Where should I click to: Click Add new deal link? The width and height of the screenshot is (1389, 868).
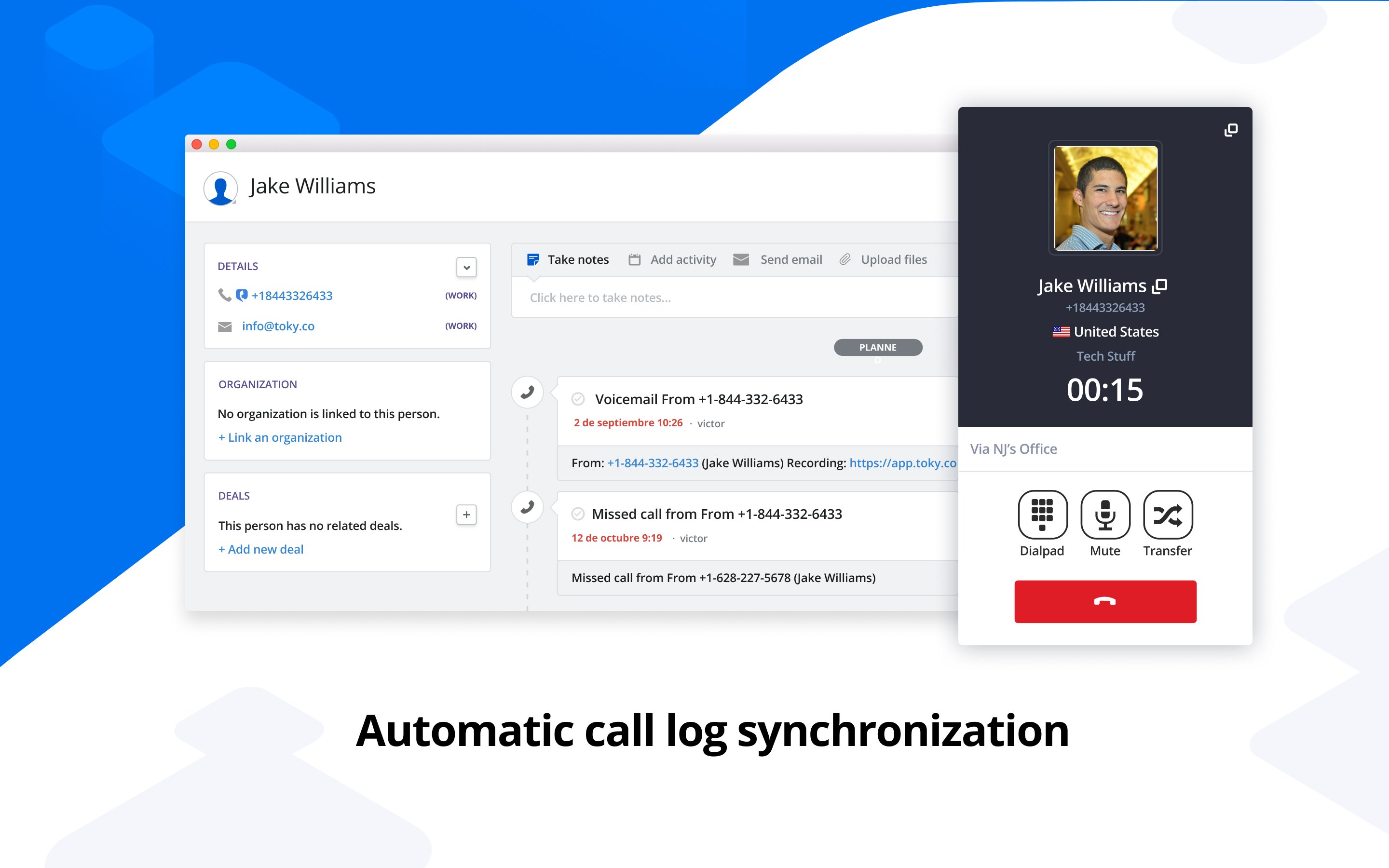(x=261, y=549)
